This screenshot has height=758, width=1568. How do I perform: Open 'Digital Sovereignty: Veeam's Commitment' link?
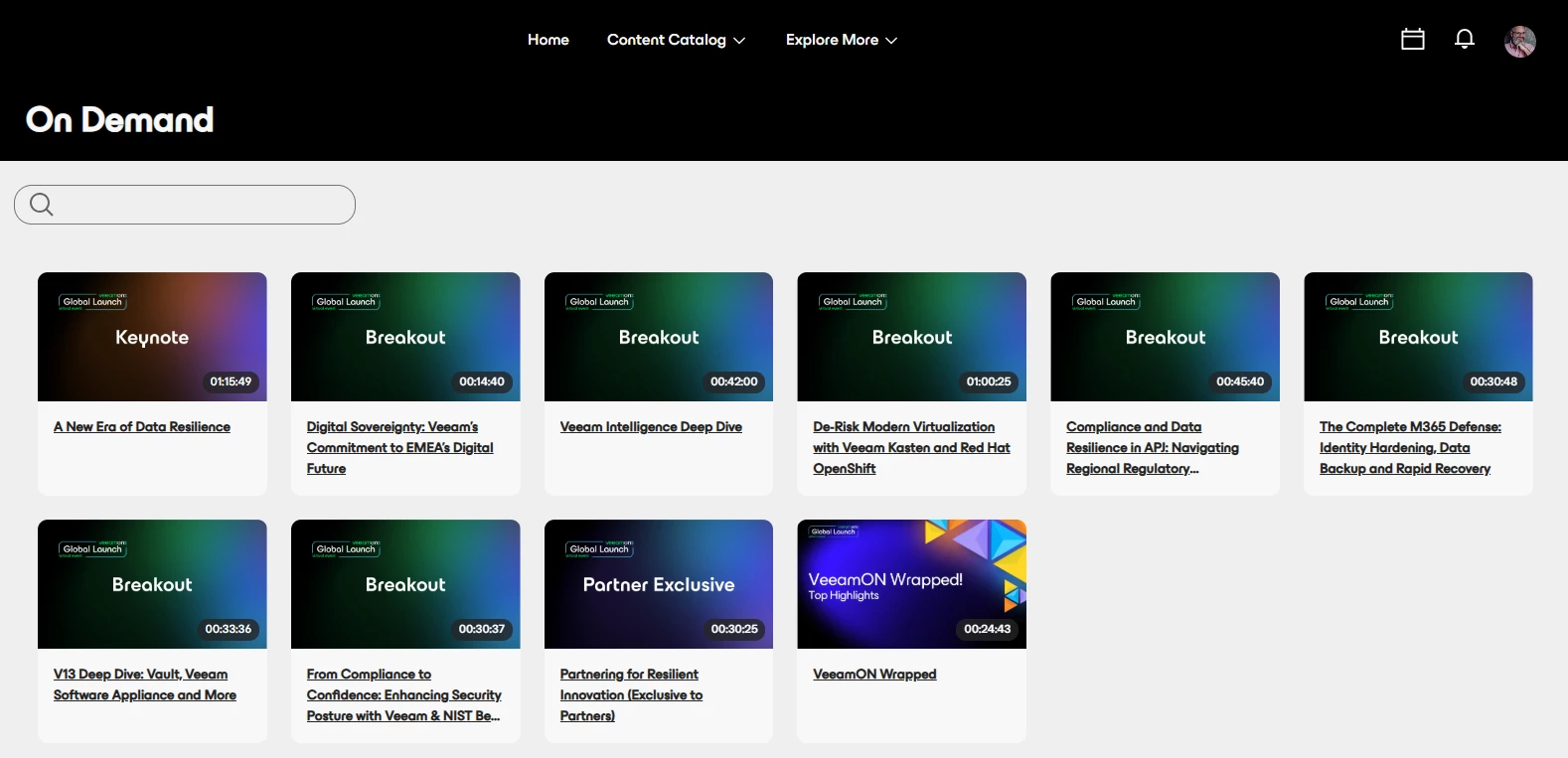pos(400,448)
